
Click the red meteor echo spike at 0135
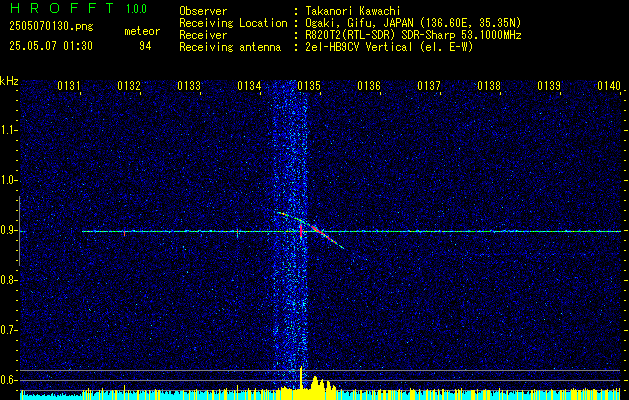point(301,232)
